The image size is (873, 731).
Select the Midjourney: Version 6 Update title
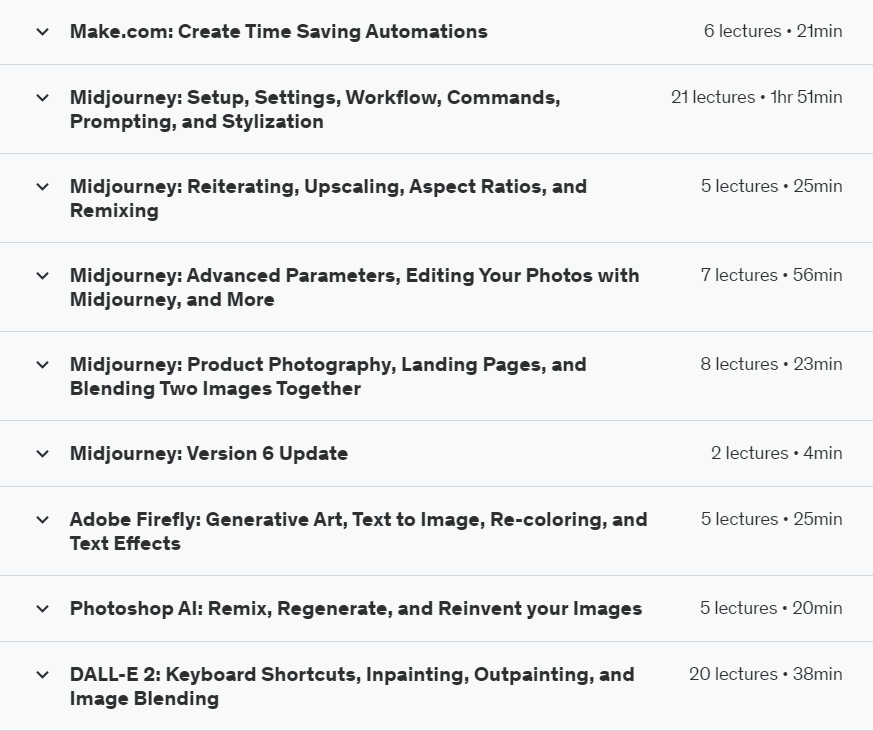[208, 454]
